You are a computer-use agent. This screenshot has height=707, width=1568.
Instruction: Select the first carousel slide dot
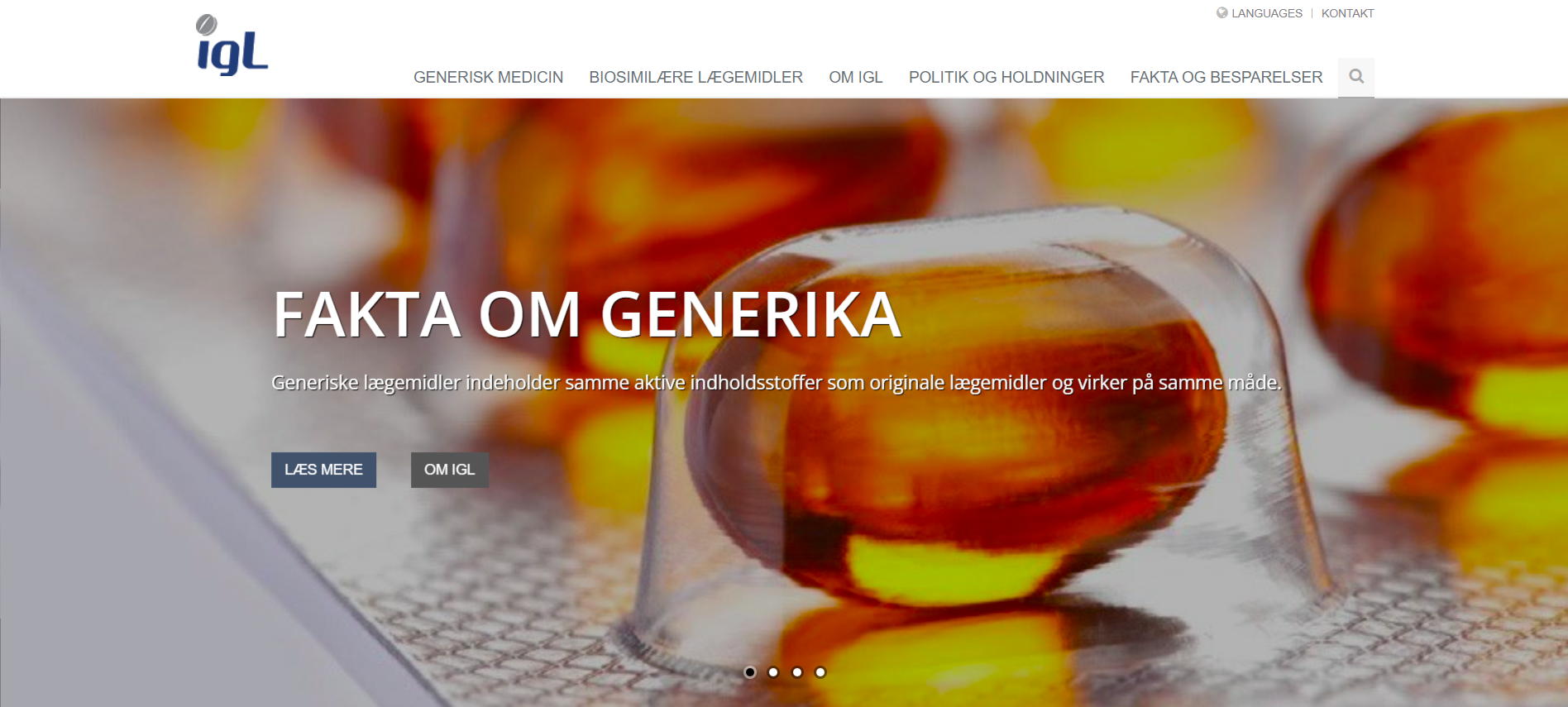point(750,672)
